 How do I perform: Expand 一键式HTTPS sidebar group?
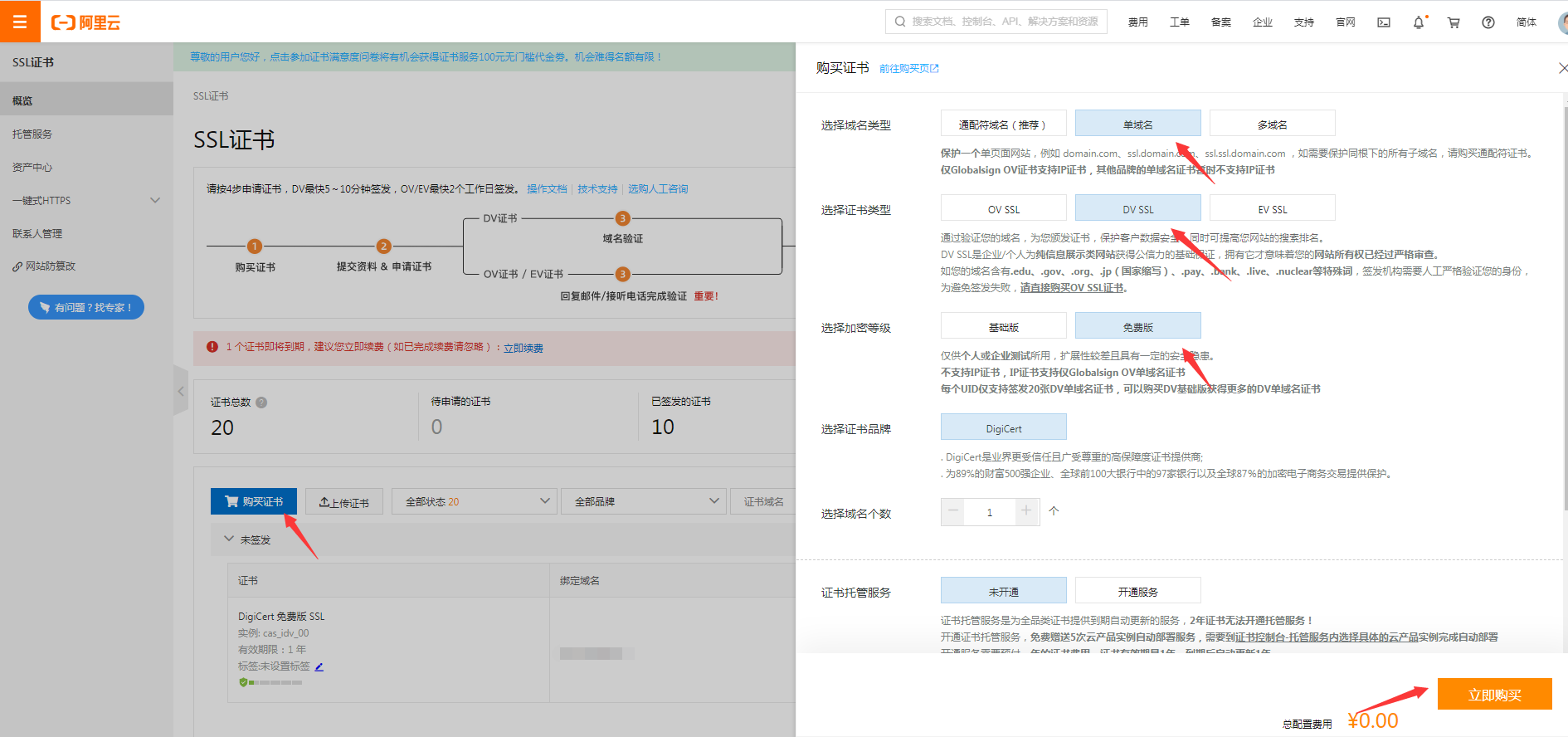coord(86,200)
